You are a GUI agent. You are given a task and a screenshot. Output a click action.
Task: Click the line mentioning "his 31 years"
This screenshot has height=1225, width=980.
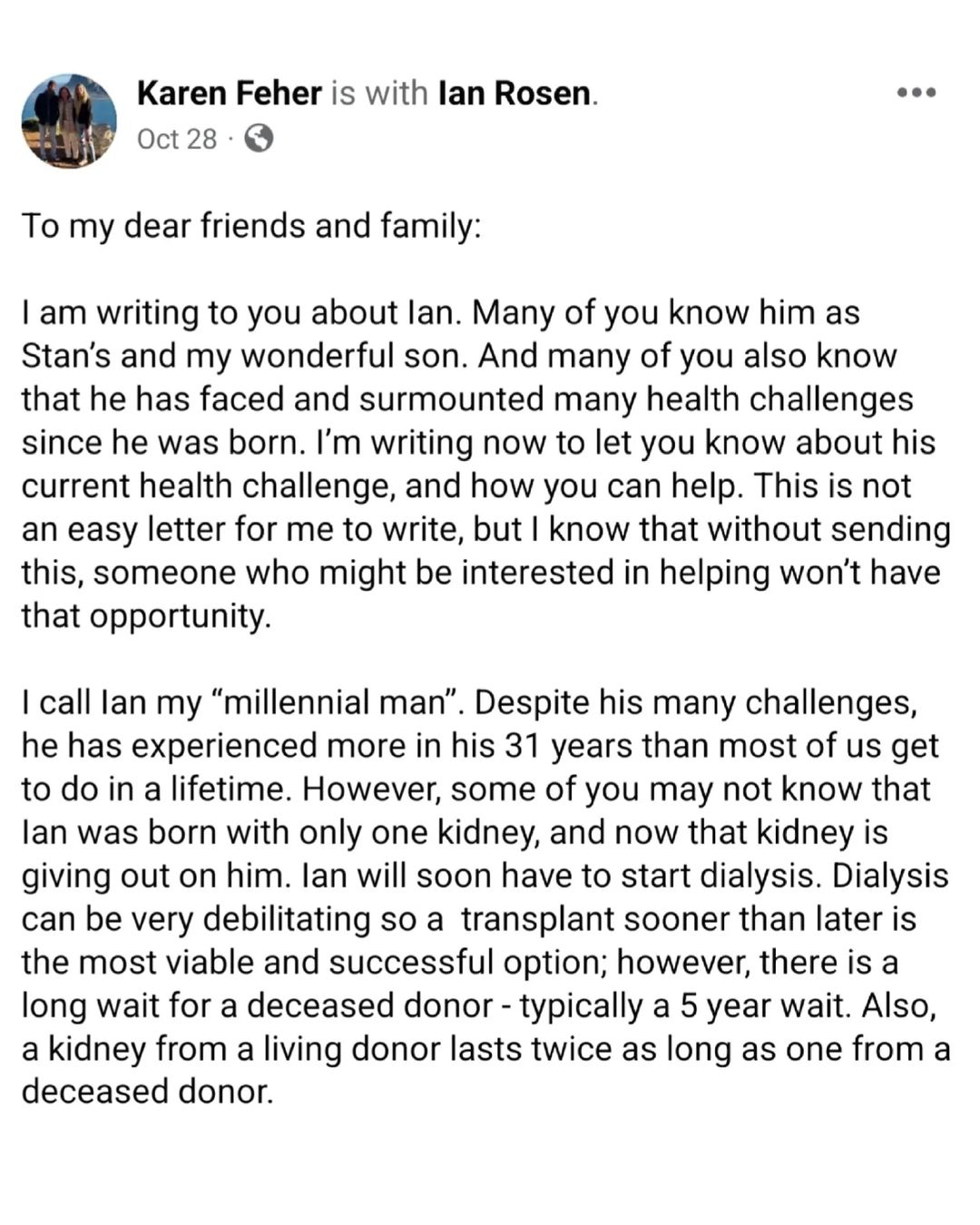(480, 746)
